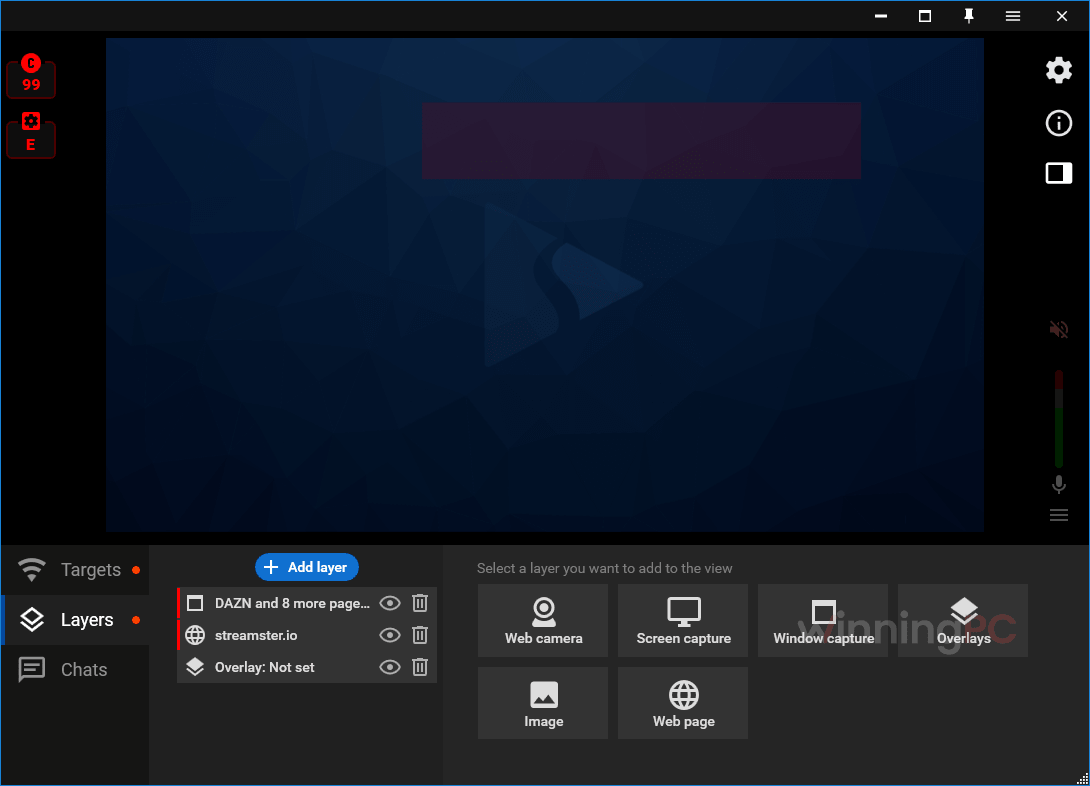The width and height of the screenshot is (1090, 786).
Task: Hide the DAZN layer via eye icon
Action: [389, 603]
